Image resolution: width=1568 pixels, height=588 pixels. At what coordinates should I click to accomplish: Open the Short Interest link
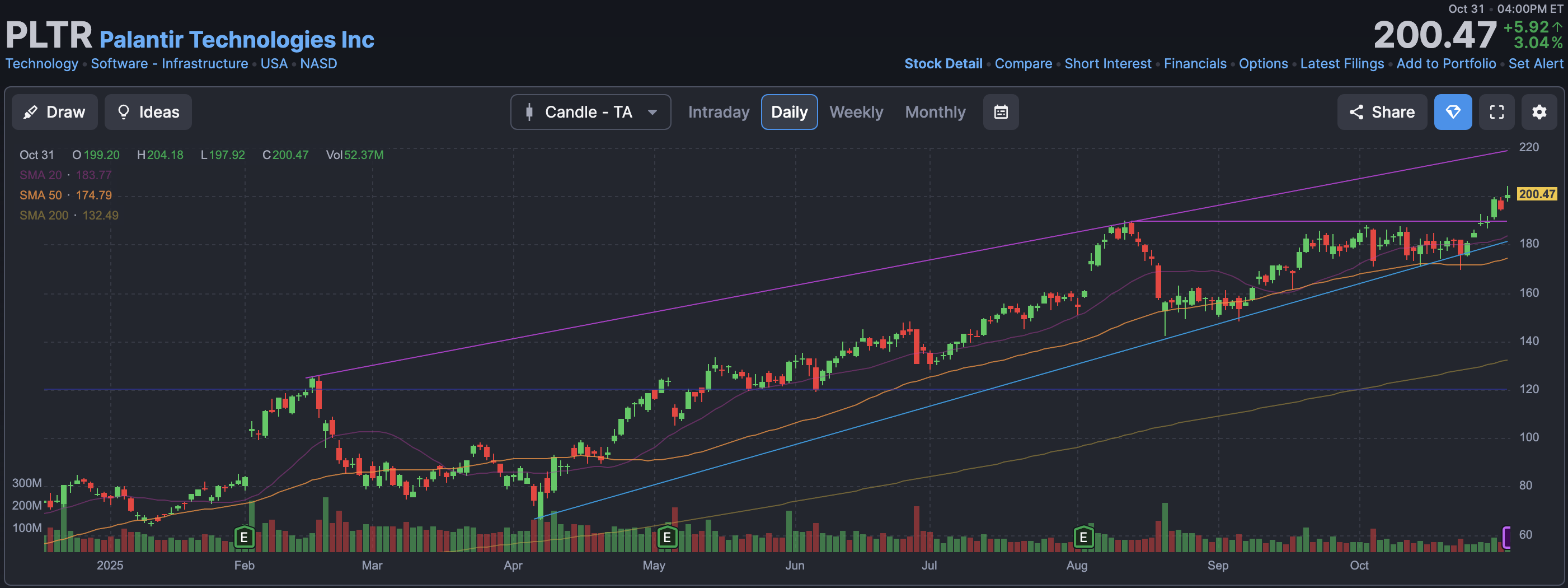point(1108,63)
